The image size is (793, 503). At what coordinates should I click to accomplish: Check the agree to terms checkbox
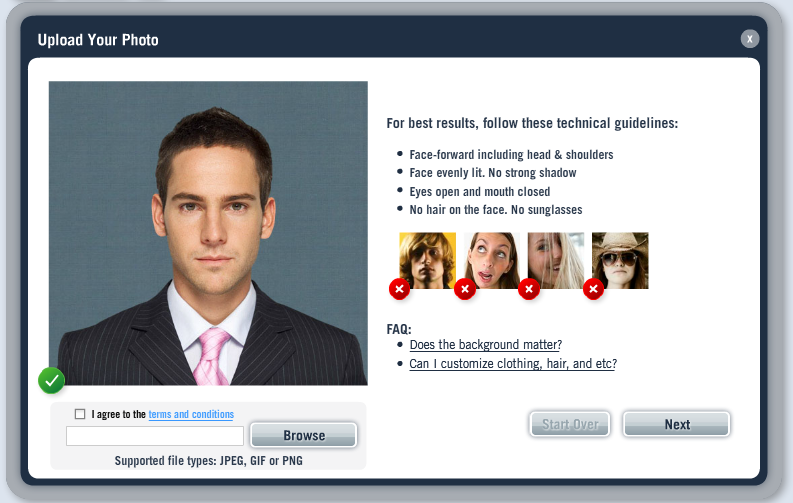[x=80, y=414]
